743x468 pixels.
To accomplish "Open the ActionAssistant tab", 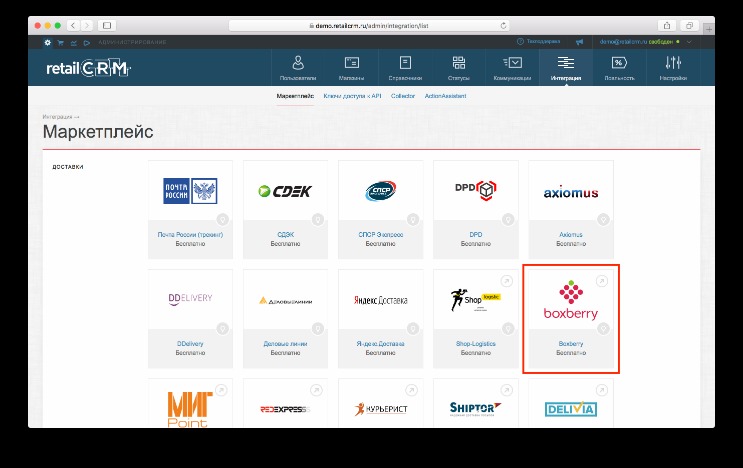I will pos(445,96).
